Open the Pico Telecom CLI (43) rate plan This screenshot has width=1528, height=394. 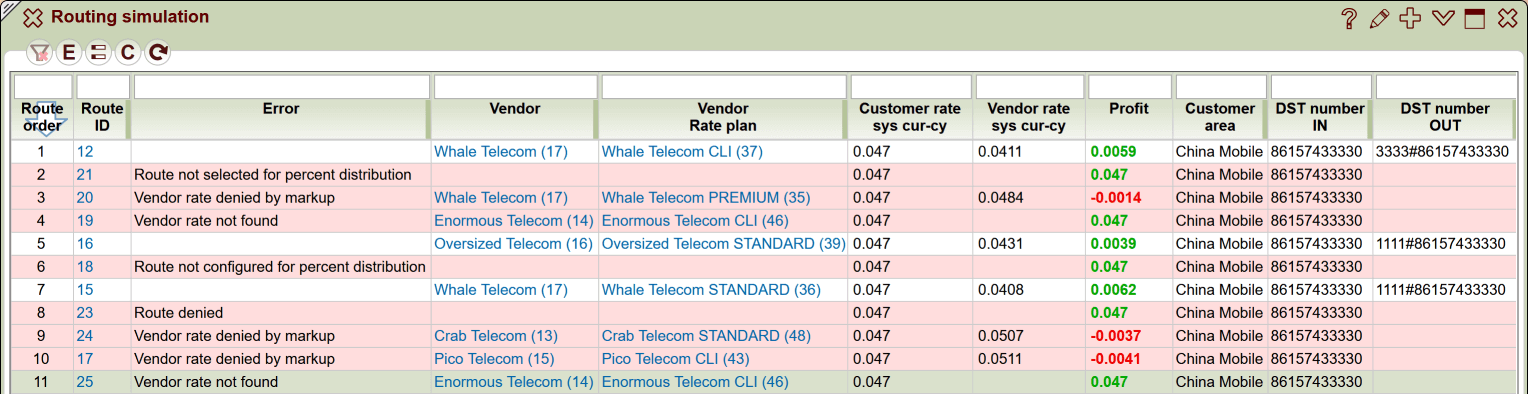click(675, 358)
